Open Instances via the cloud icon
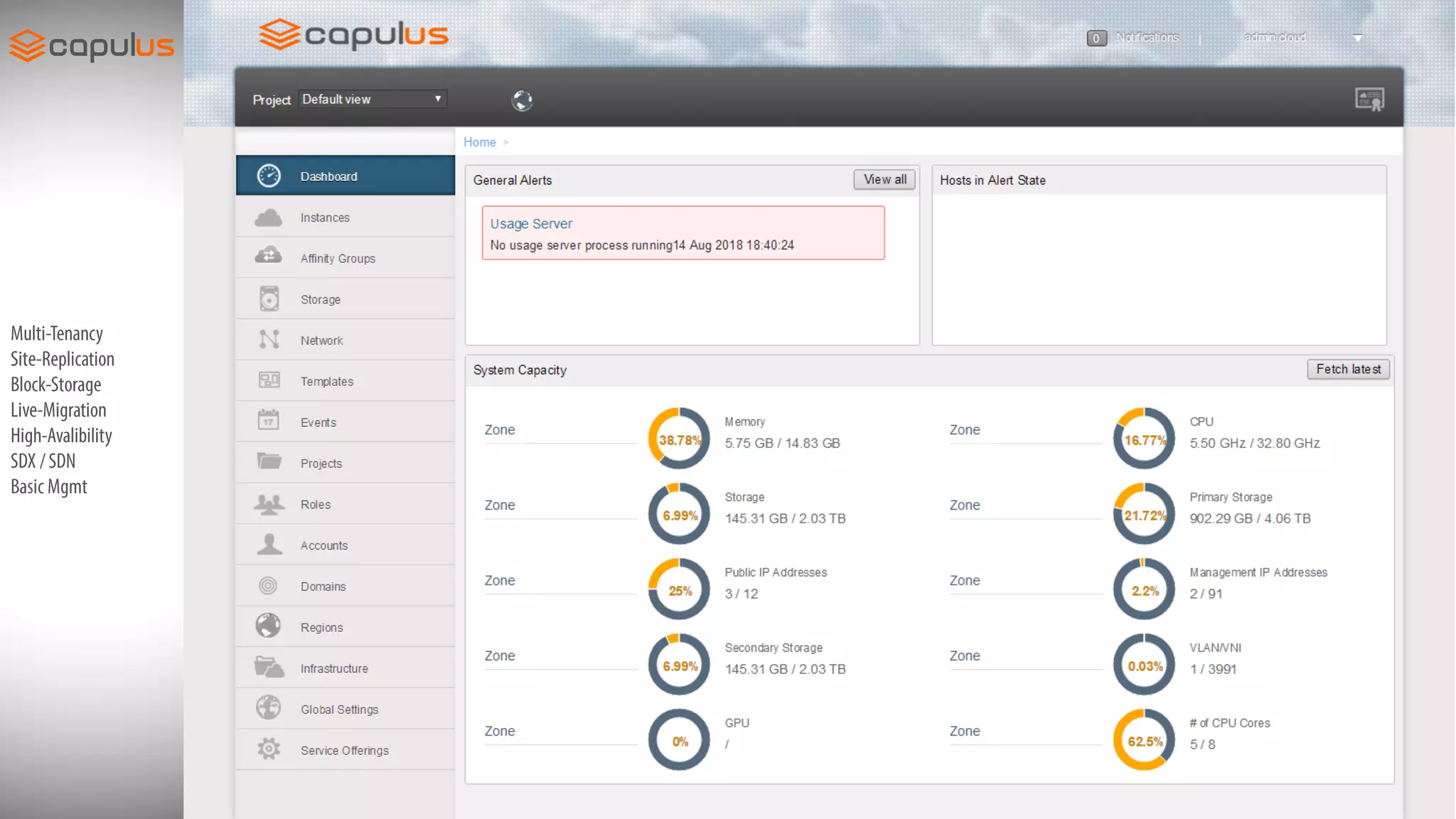The image size is (1456, 819). 269,218
